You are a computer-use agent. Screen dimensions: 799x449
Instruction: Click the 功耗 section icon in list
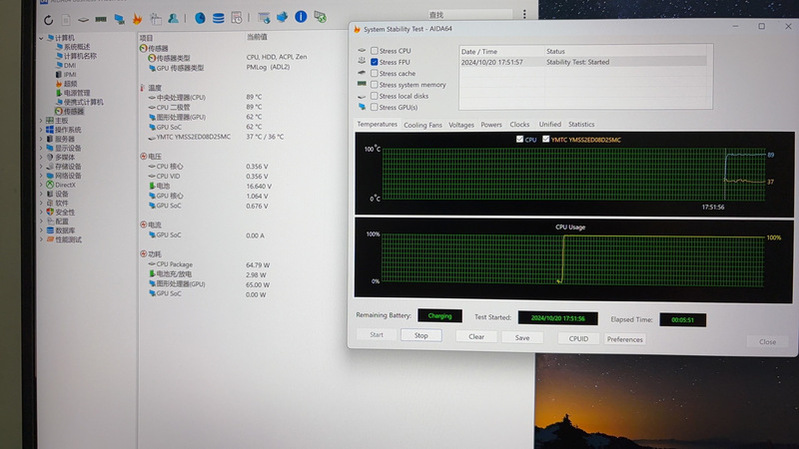[143, 254]
